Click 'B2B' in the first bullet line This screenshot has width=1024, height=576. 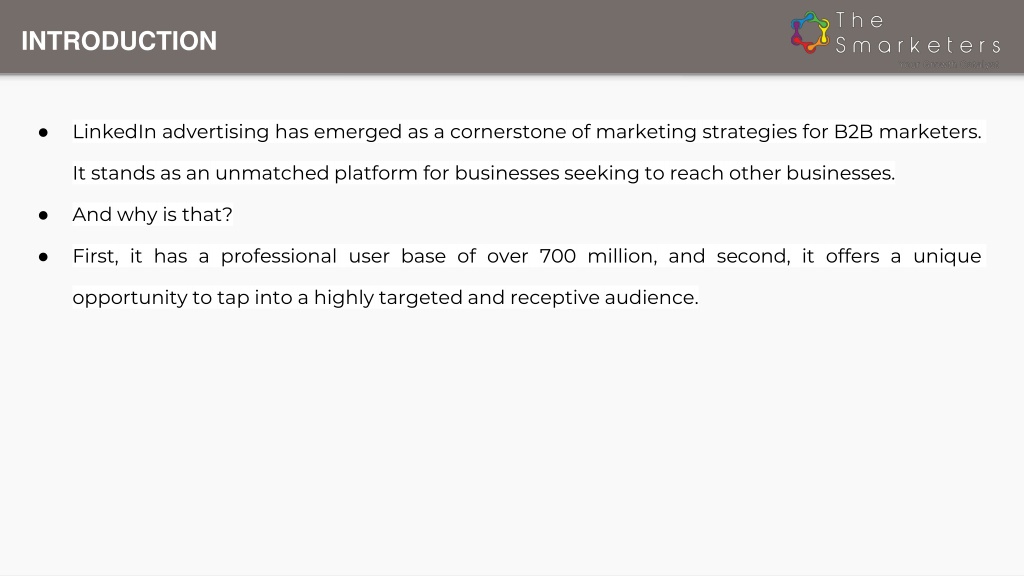854,132
